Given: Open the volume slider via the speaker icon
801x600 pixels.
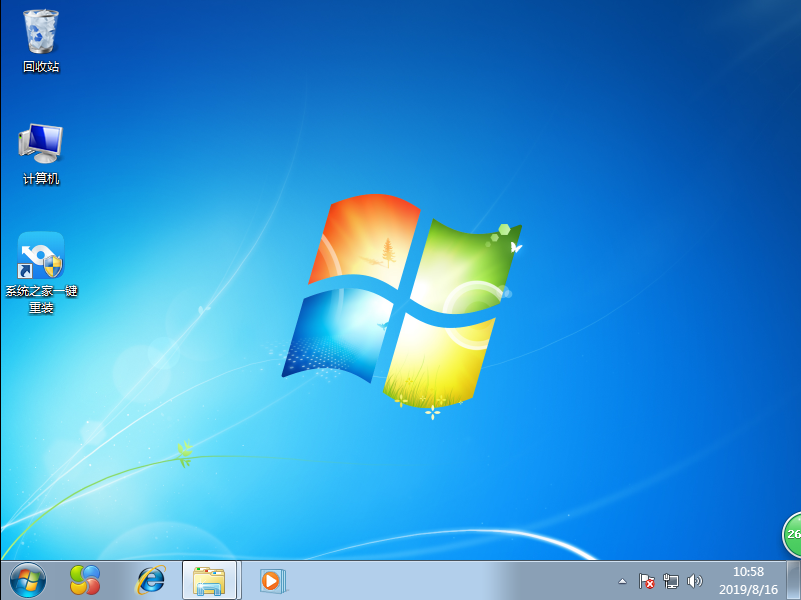Looking at the screenshot, I should click(696, 580).
